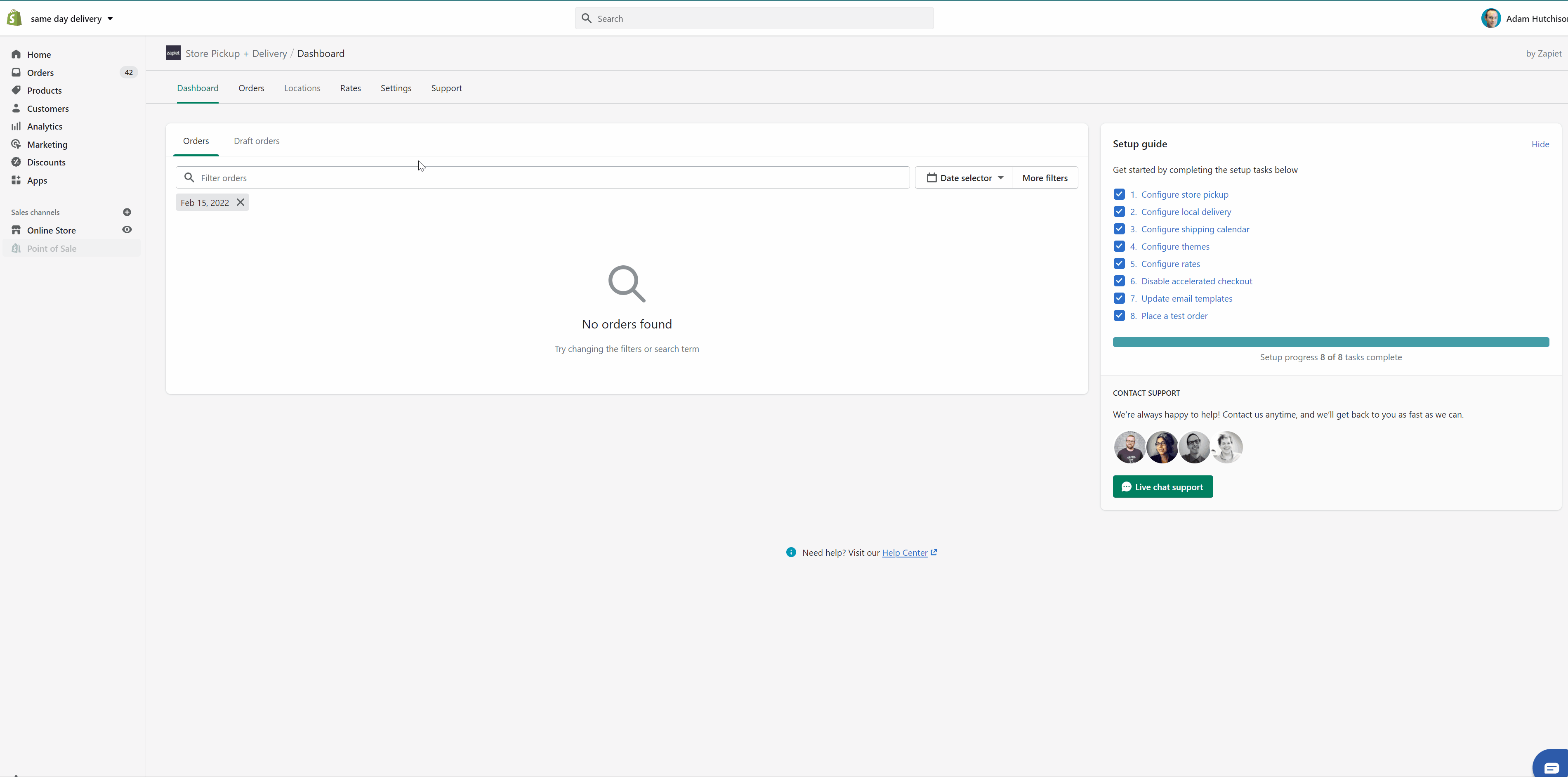Open the Analytics sidebar icon

click(16, 126)
